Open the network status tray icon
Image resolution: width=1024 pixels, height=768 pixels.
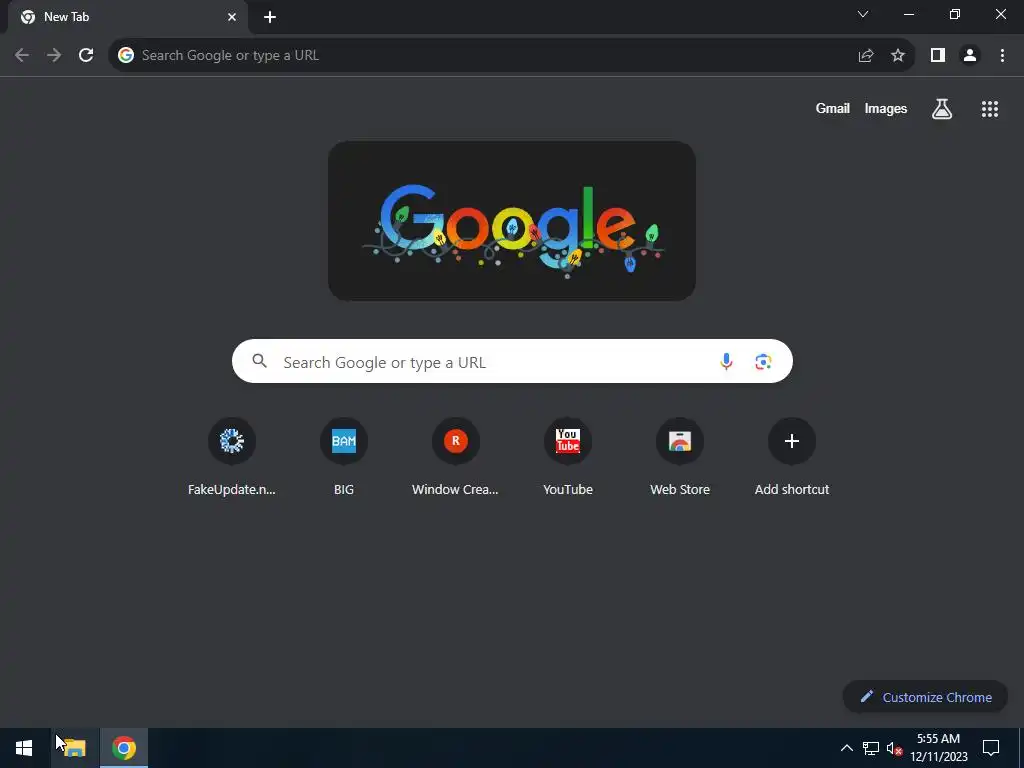[871, 748]
